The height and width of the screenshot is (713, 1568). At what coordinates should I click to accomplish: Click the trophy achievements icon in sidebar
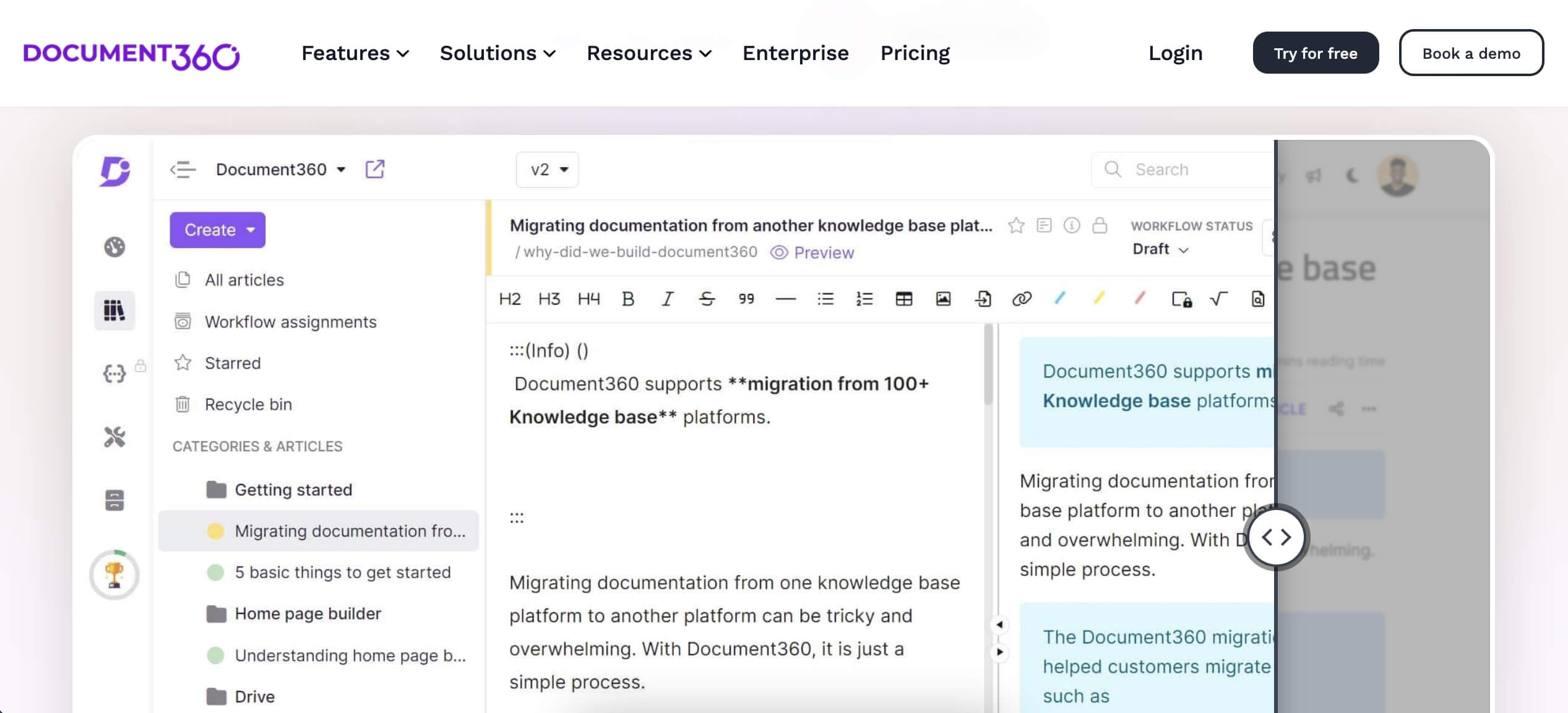tap(114, 574)
